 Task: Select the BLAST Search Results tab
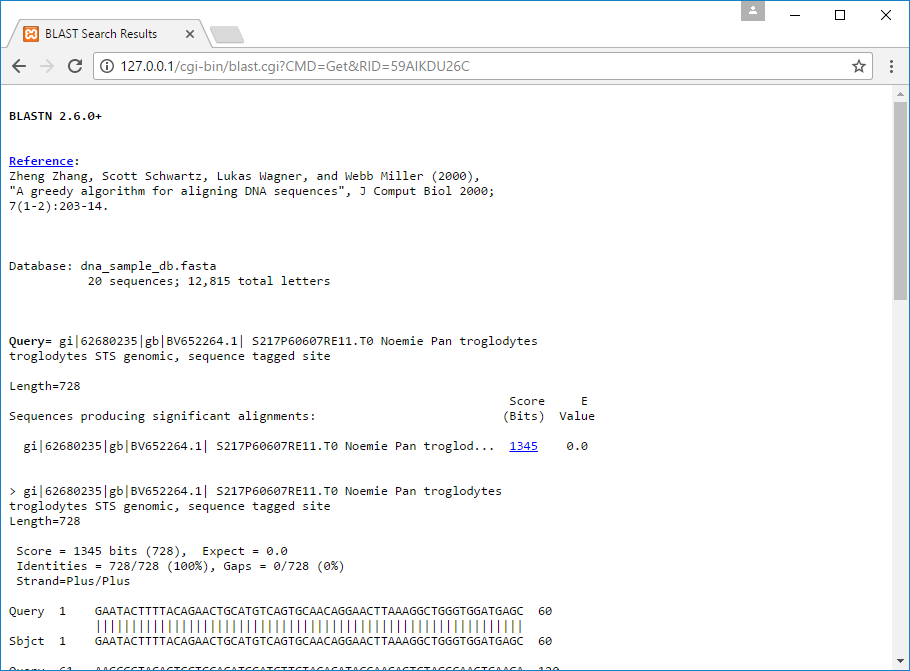[108, 34]
